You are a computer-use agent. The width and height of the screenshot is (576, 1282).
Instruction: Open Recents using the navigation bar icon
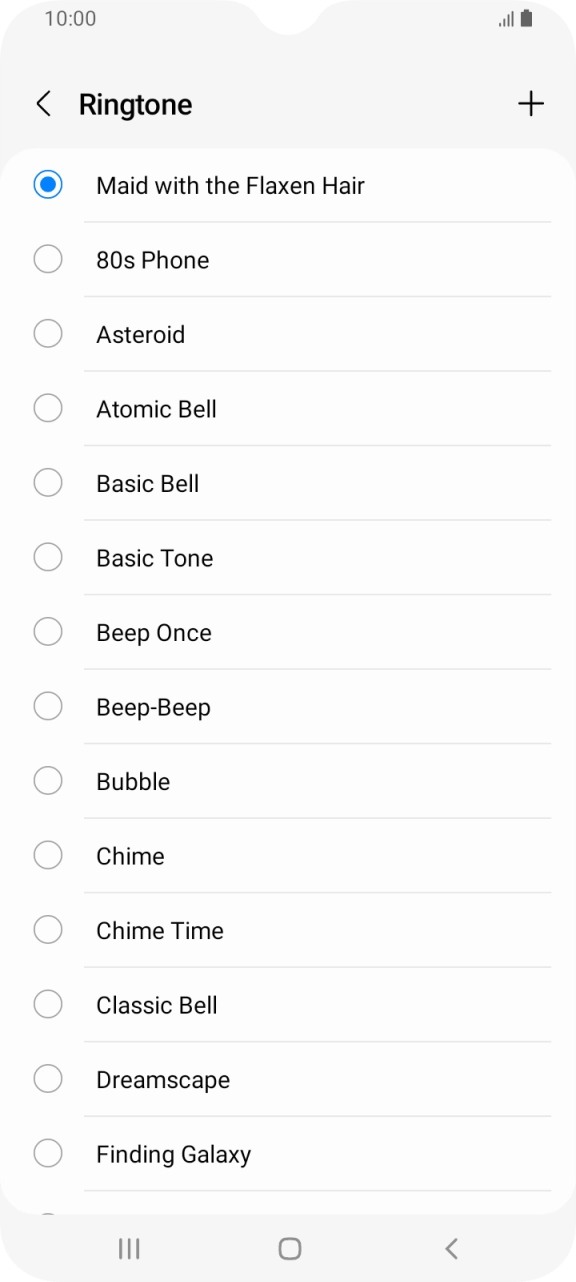coord(128,1248)
